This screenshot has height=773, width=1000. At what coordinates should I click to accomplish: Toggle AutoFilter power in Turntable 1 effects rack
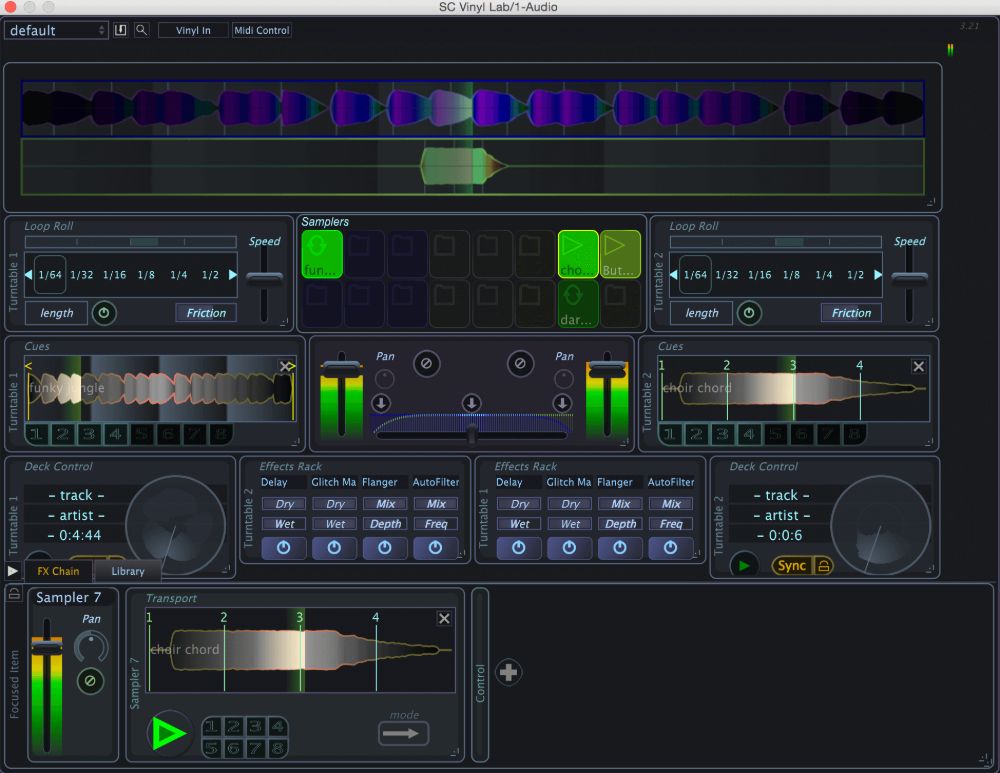(671, 548)
